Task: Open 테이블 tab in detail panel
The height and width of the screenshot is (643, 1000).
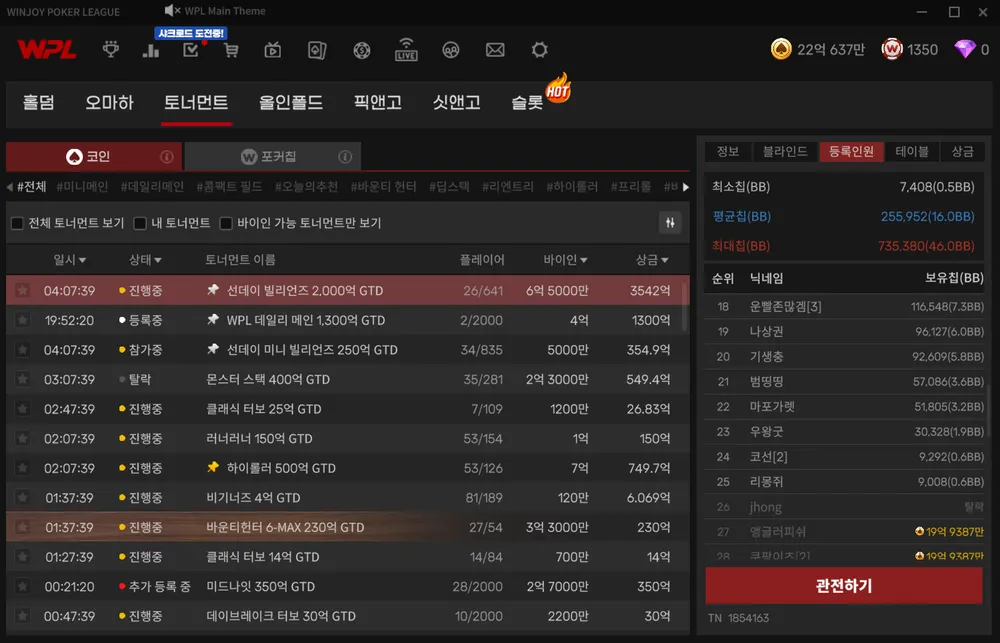Action: tap(912, 151)
